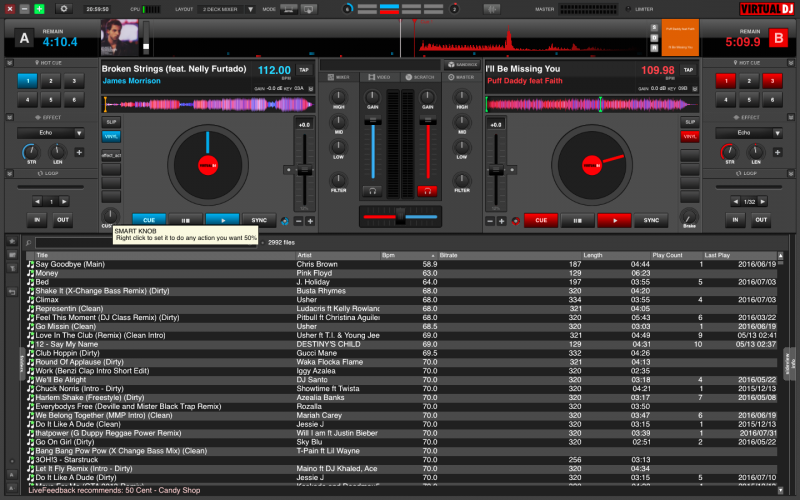Nudge deck A pitch up with plus
The height and width of the screenshot is (500, 800).
click(310, 221)
